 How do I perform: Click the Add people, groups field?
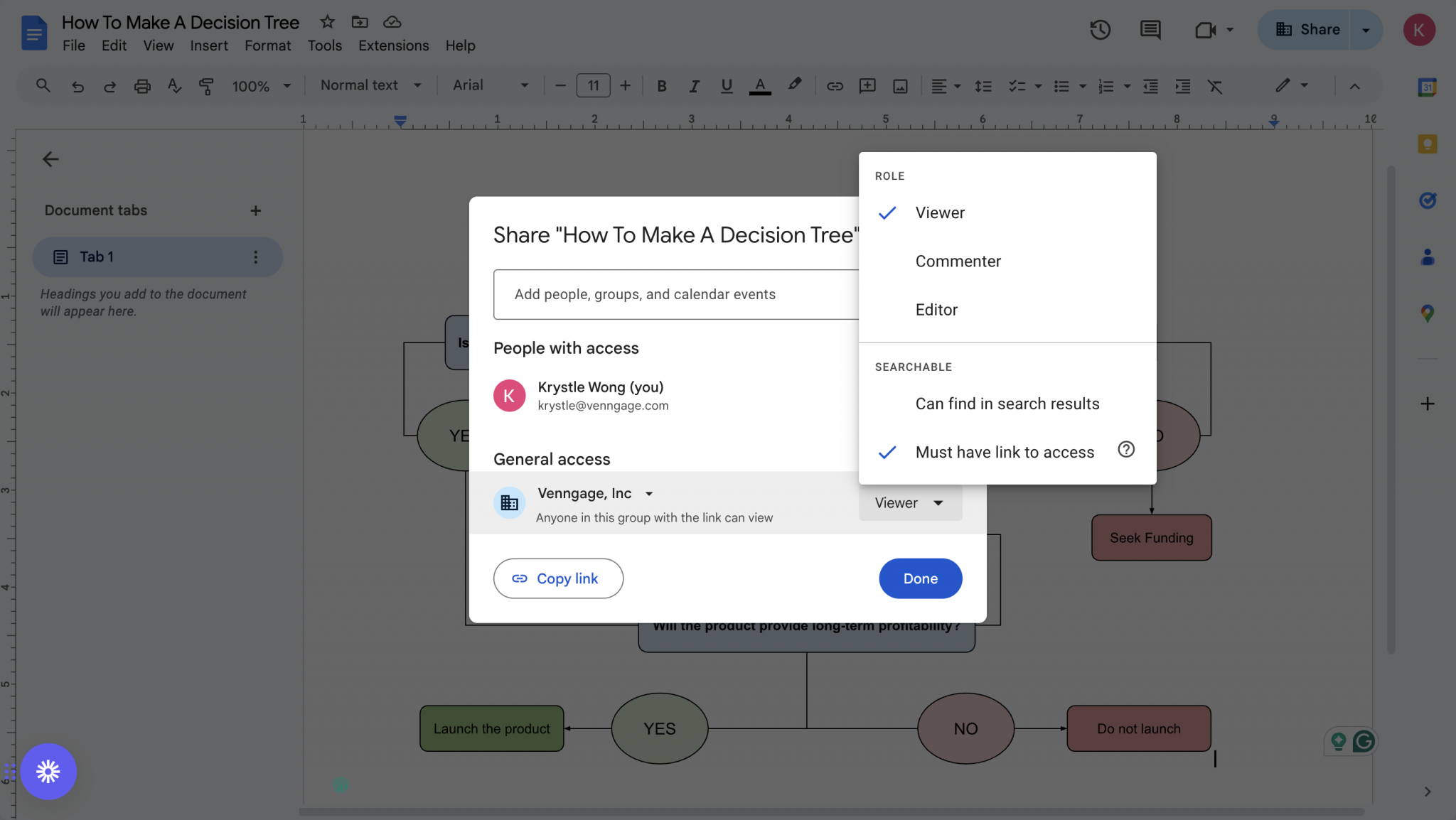coord(675,294)
